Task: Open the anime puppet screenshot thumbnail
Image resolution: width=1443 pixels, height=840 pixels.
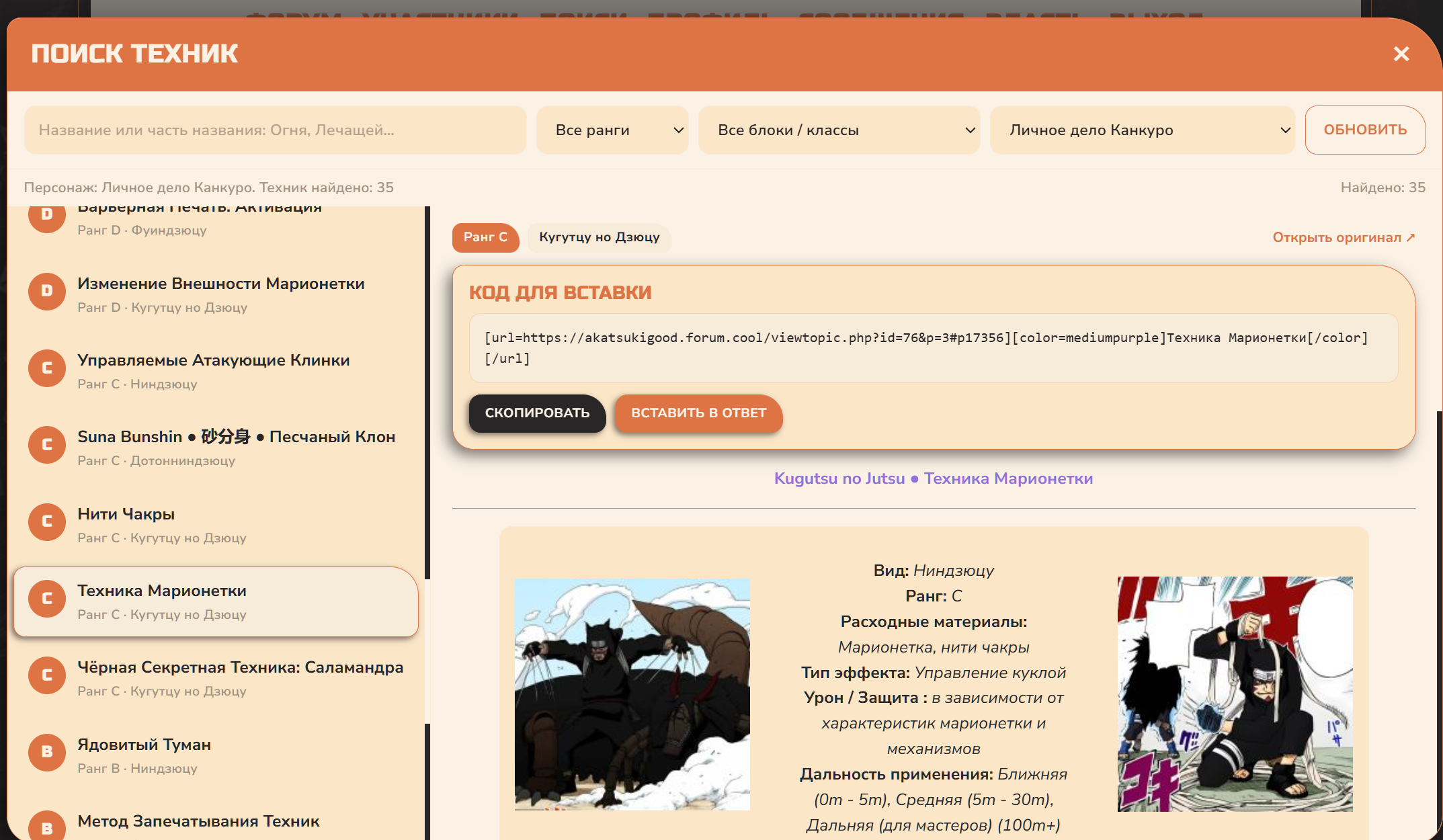Action: pyautogui.click(x=632, y=694)
